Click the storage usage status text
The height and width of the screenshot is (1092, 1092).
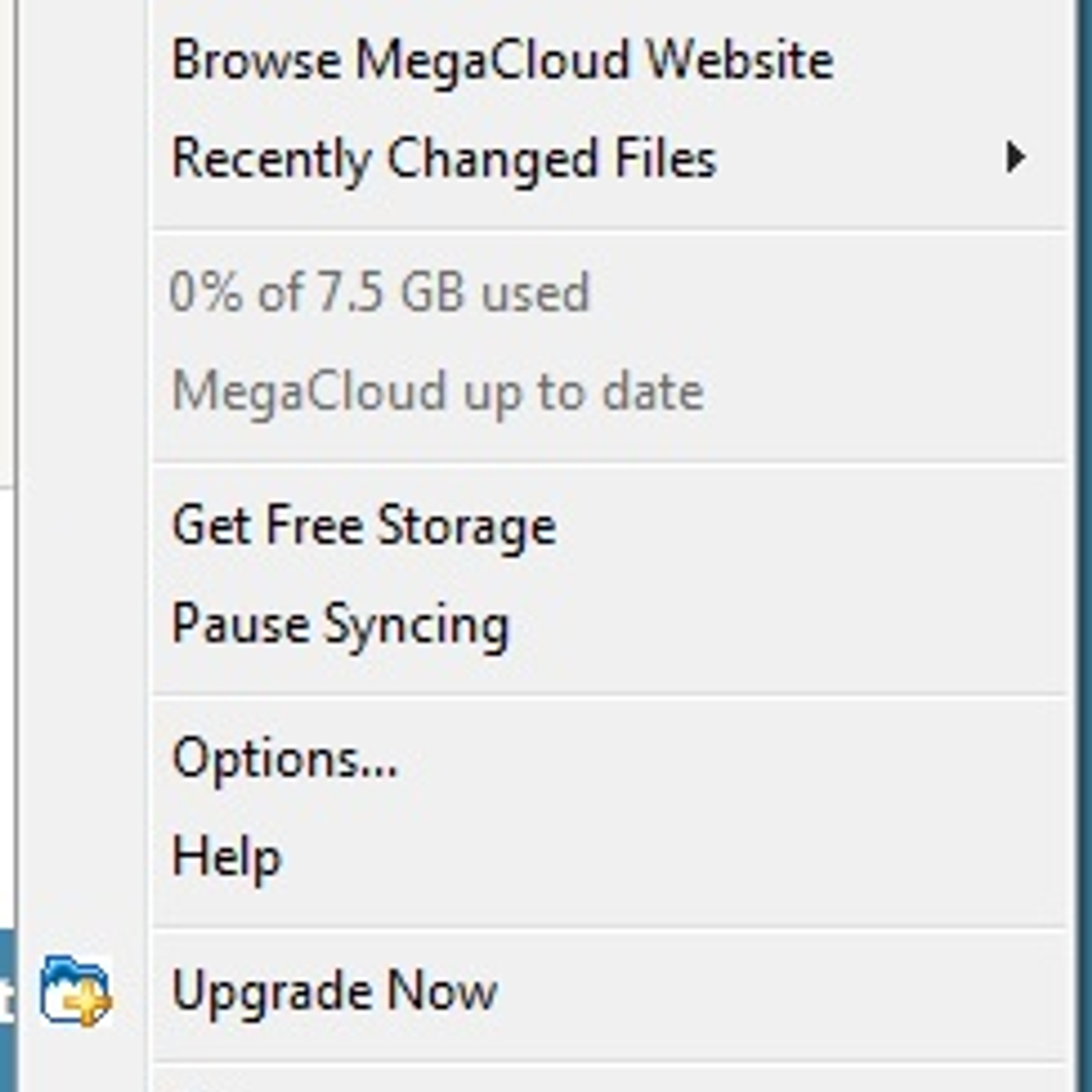pyautogui.click(x=379, y=292)
